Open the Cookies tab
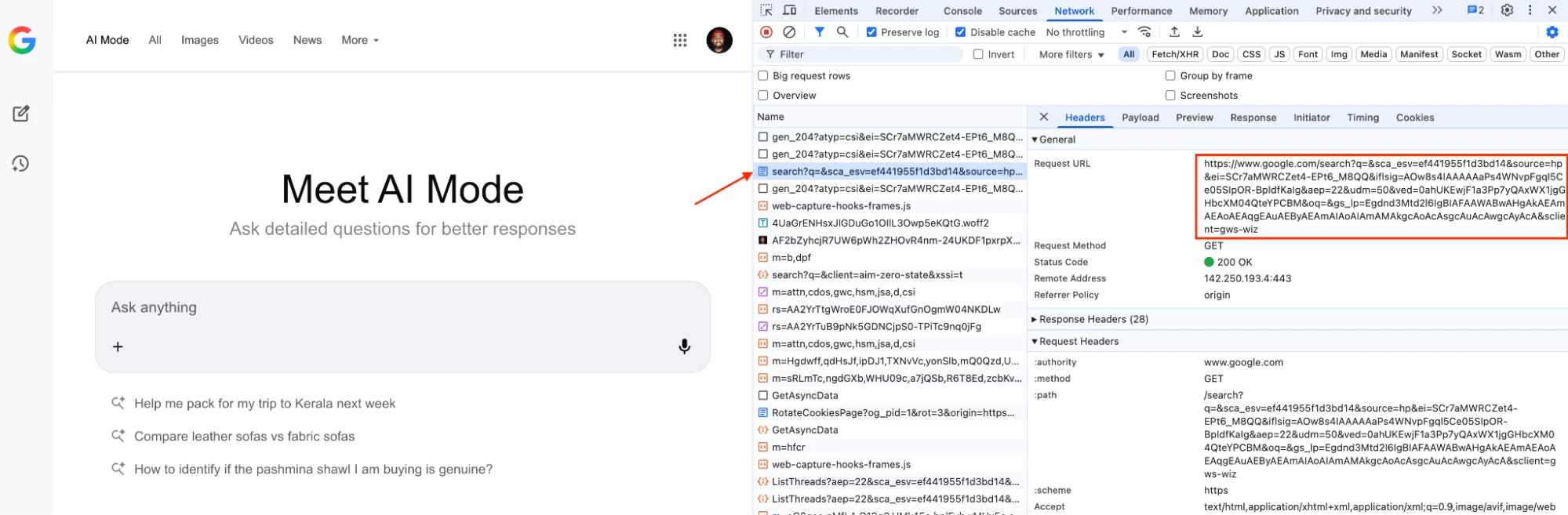The height and width of the screenshot is (515, 1568). tap(1414, 118)
